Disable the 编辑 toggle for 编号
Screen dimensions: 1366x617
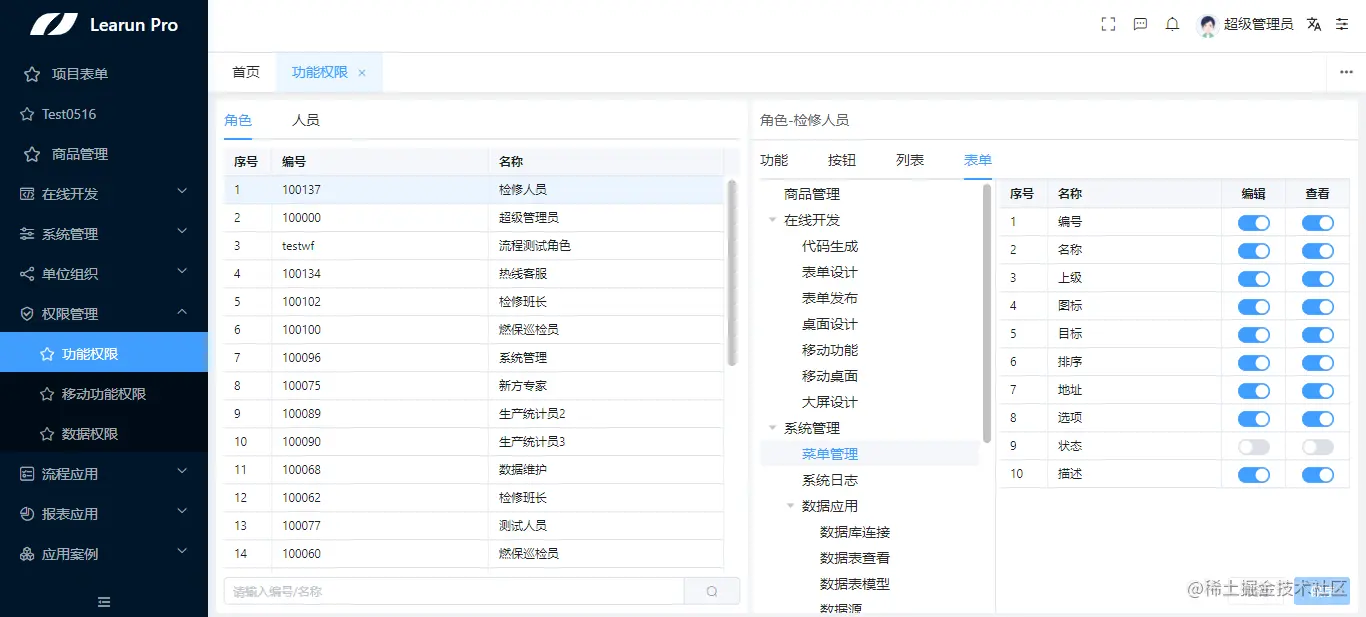coord(1253,223)
